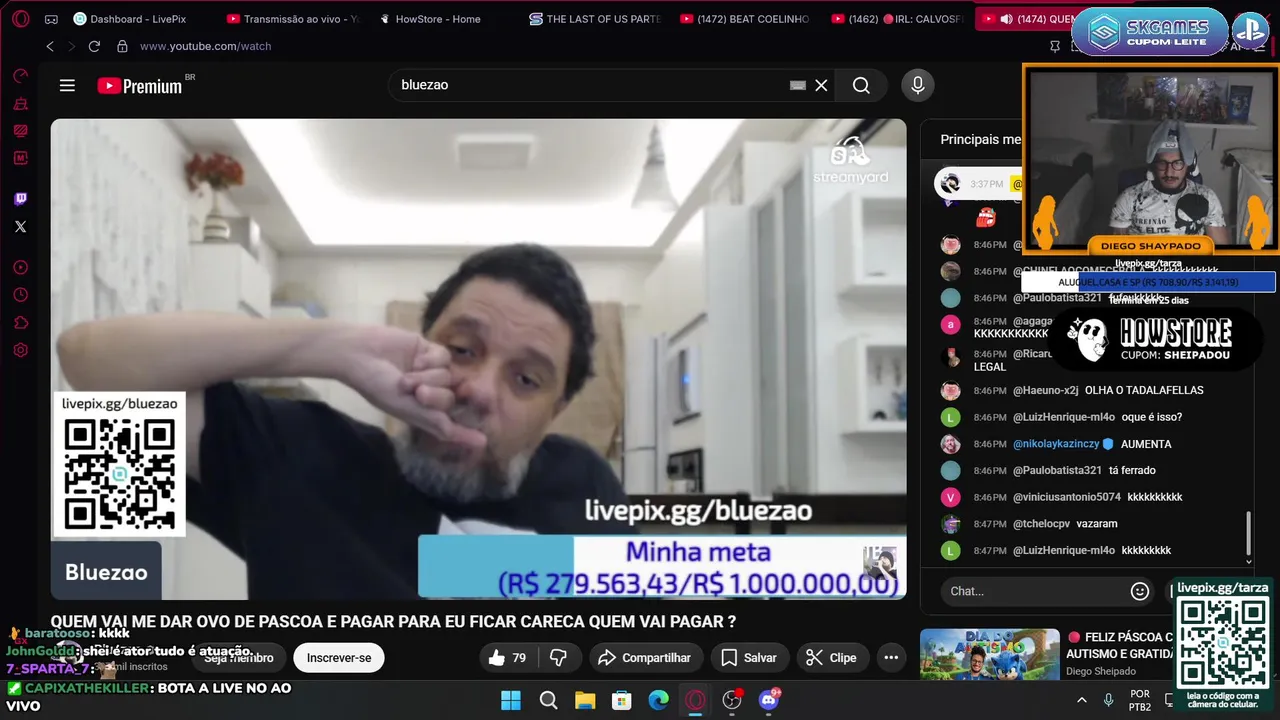Viewport: 1280px width, 720px height.
Task: Change POR PTB2 keyboard language in tray
Action: pos(1140,700)
